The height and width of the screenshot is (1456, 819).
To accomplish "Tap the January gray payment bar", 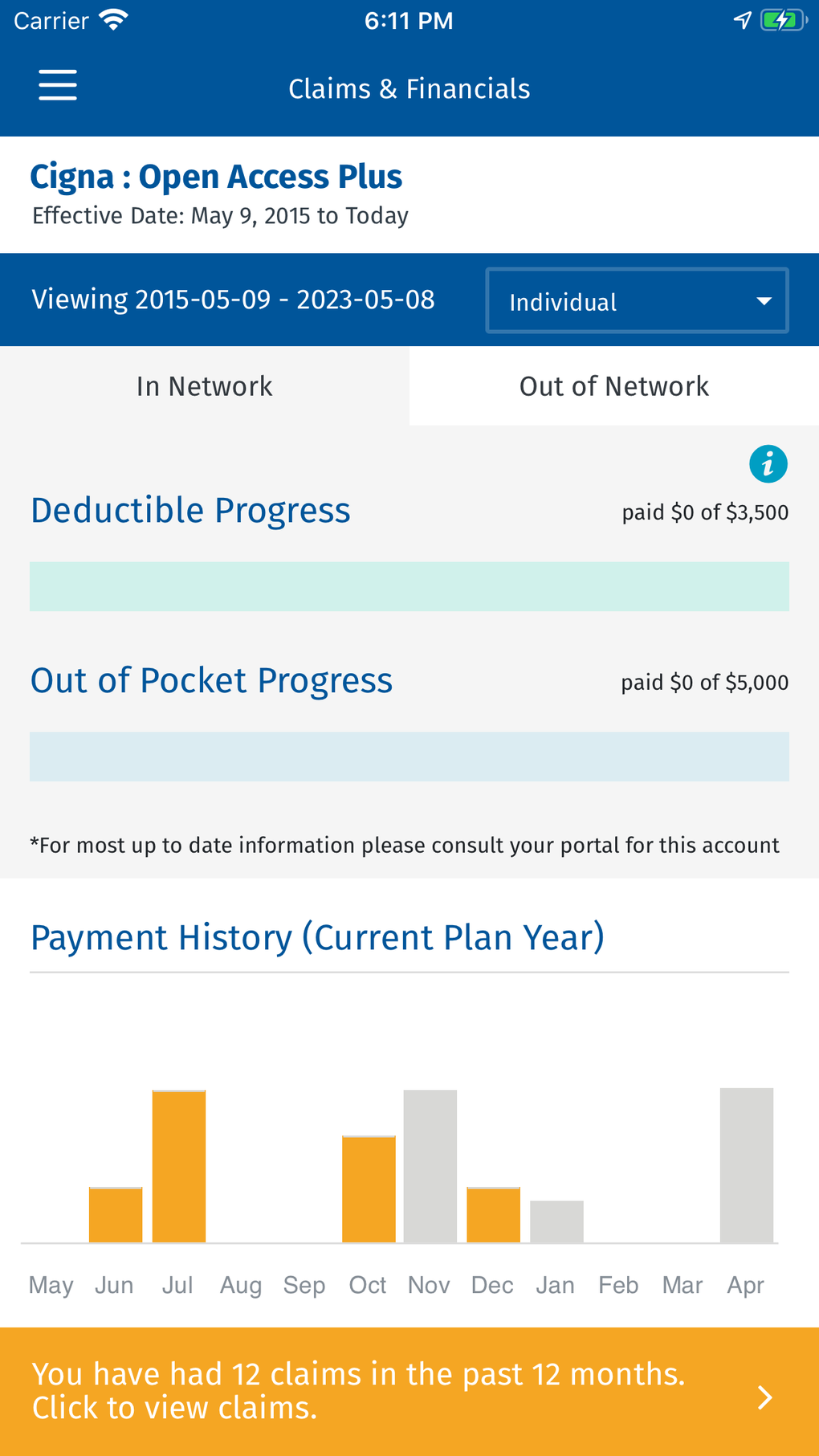I will click(556, 1221).
